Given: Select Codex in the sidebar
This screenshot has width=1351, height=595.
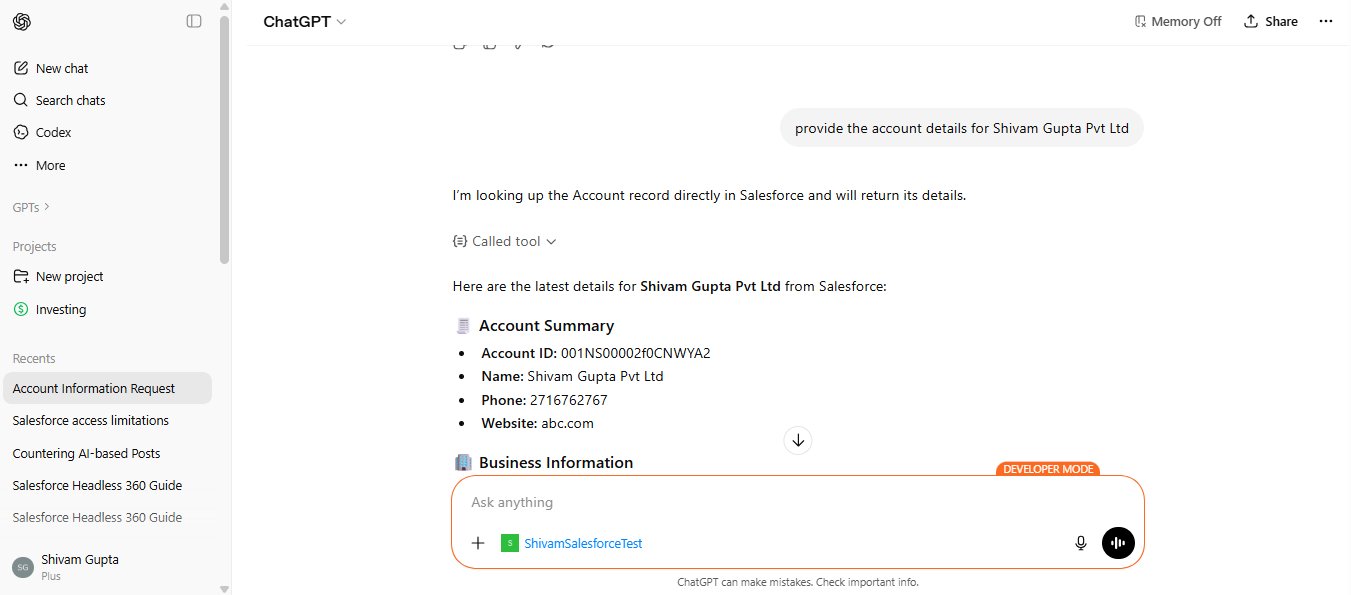Looking at the screenshot, I should [52, 132].
